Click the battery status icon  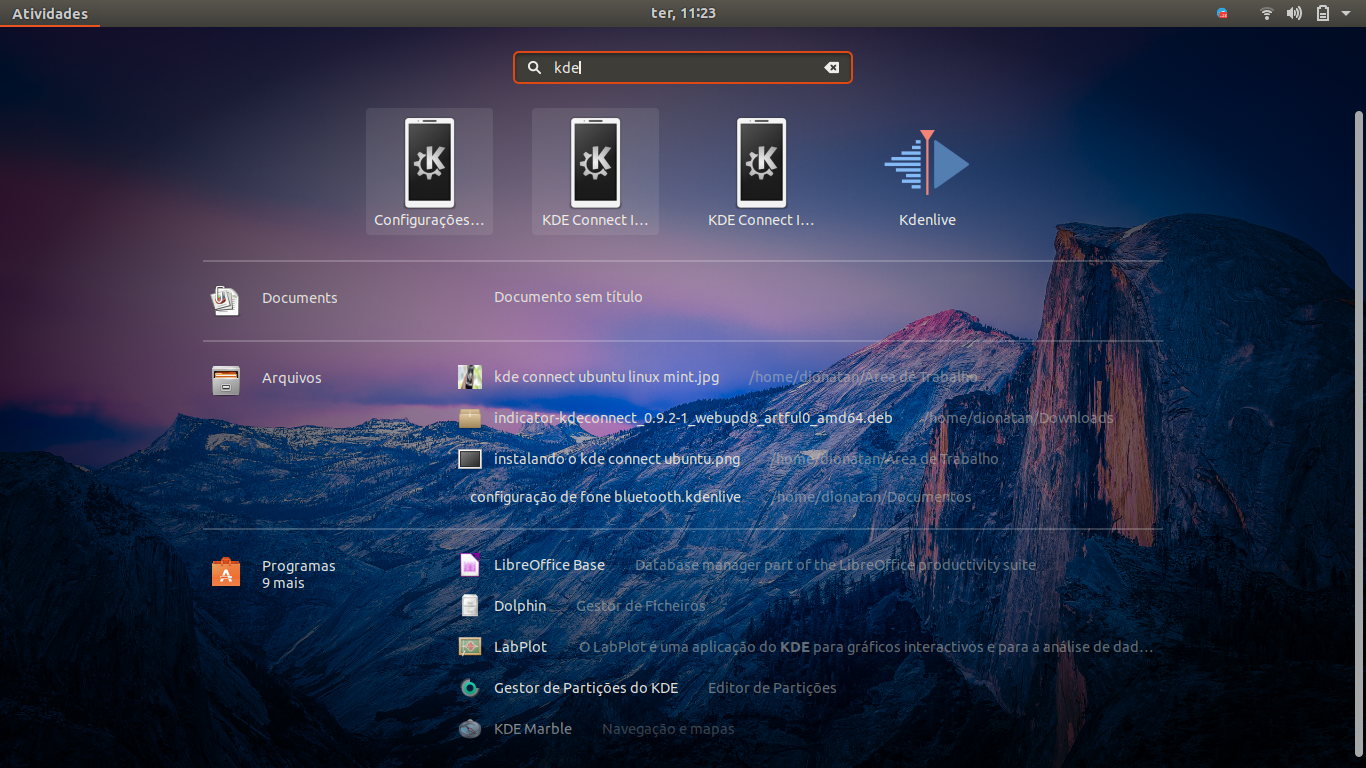[1322, 13]
